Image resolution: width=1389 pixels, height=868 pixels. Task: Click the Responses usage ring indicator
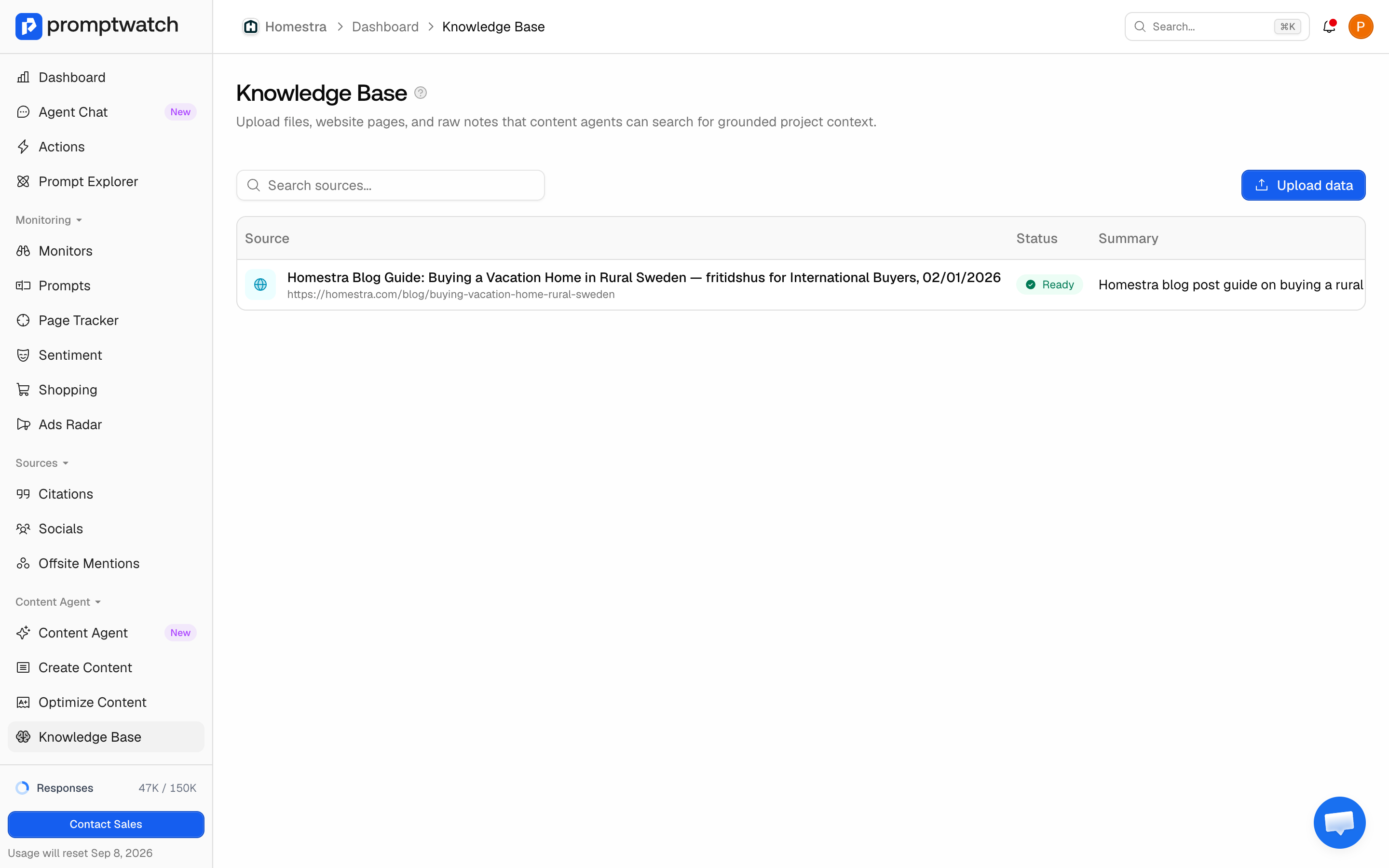coord(22,787)
